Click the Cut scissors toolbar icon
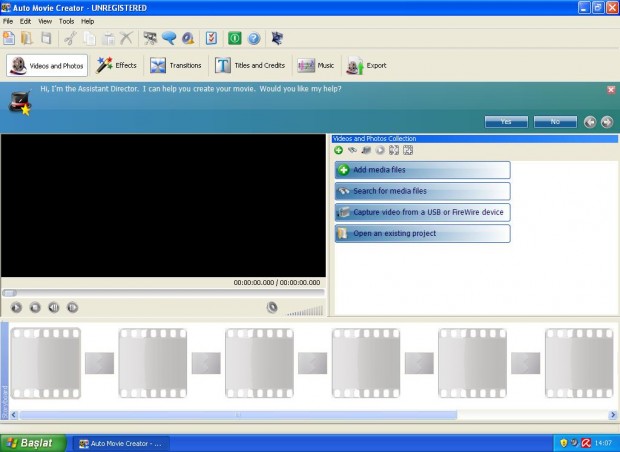 coord(70,38)
